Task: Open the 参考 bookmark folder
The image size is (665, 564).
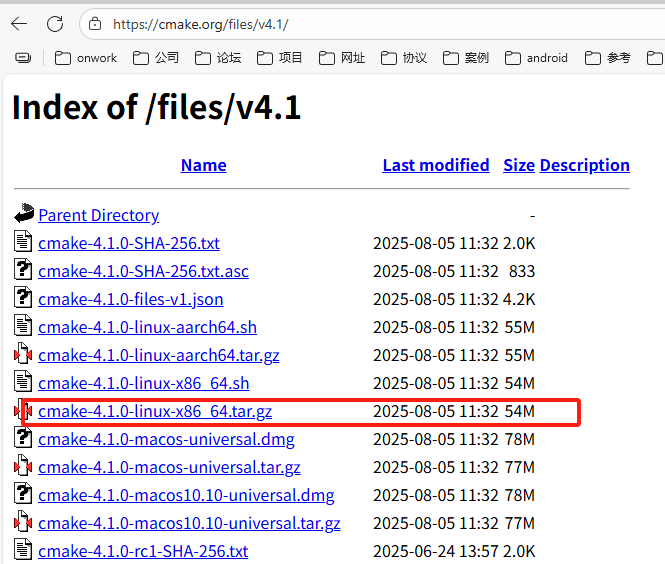Action: (608, 58)
